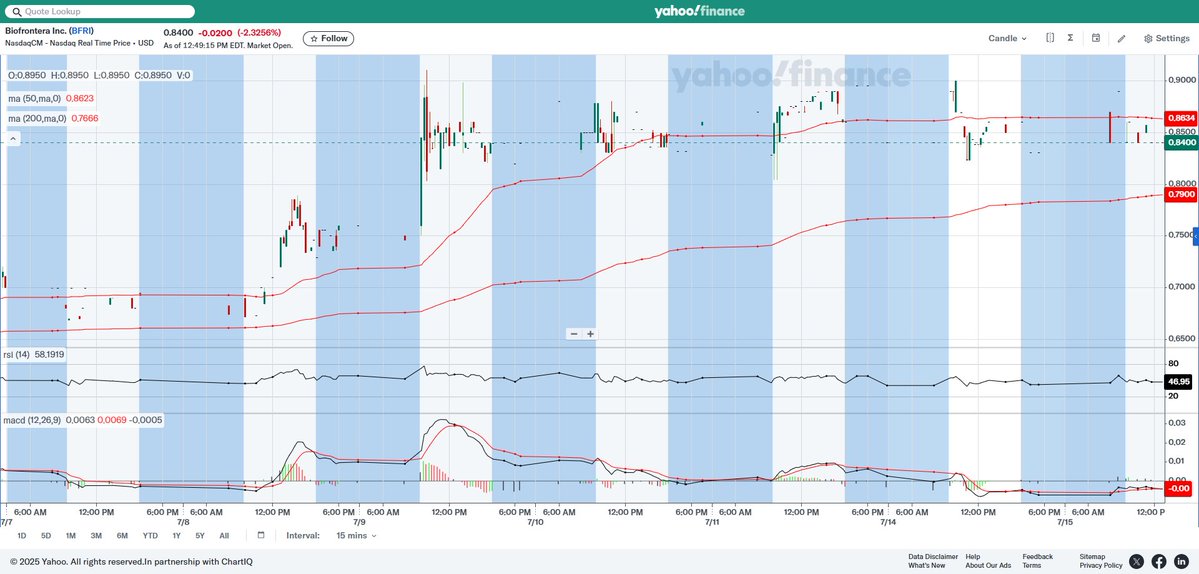This screenshot has width=1199, height=574.
Task: Select the 1M range
Action: [x=70, y=536]
